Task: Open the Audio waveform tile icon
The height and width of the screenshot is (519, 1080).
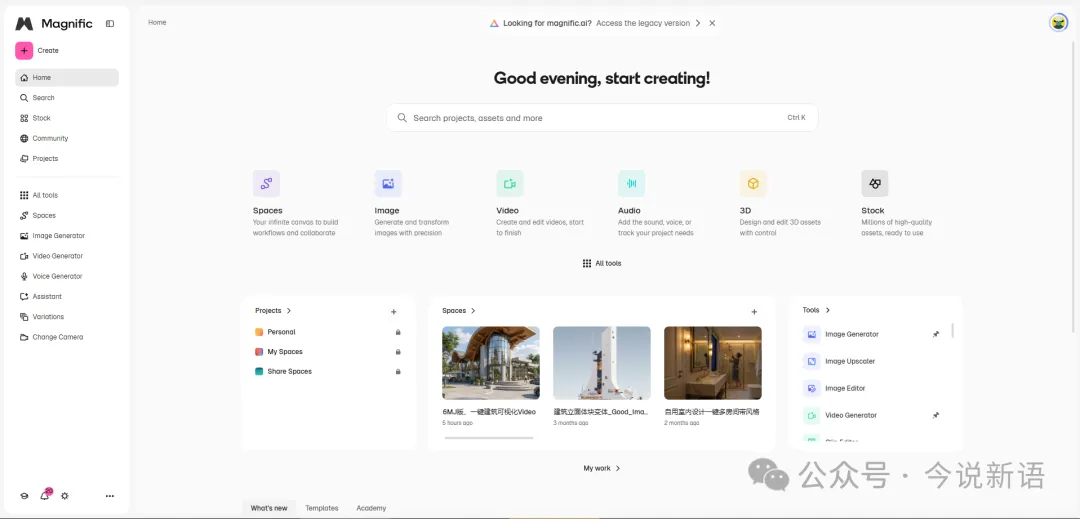Action: (x=631, y=183)
